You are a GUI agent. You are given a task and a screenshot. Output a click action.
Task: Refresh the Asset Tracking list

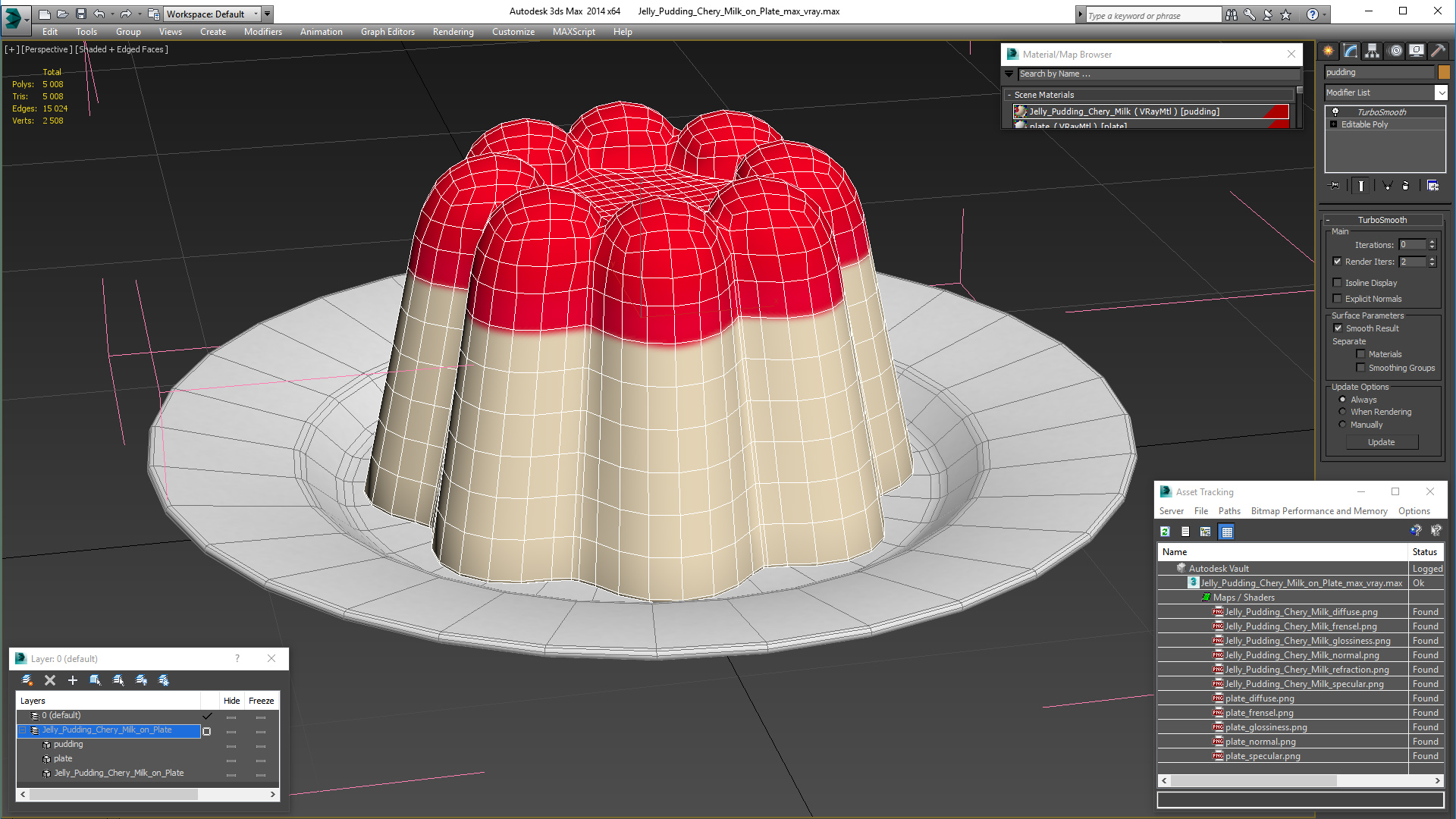coord(1166,532)
